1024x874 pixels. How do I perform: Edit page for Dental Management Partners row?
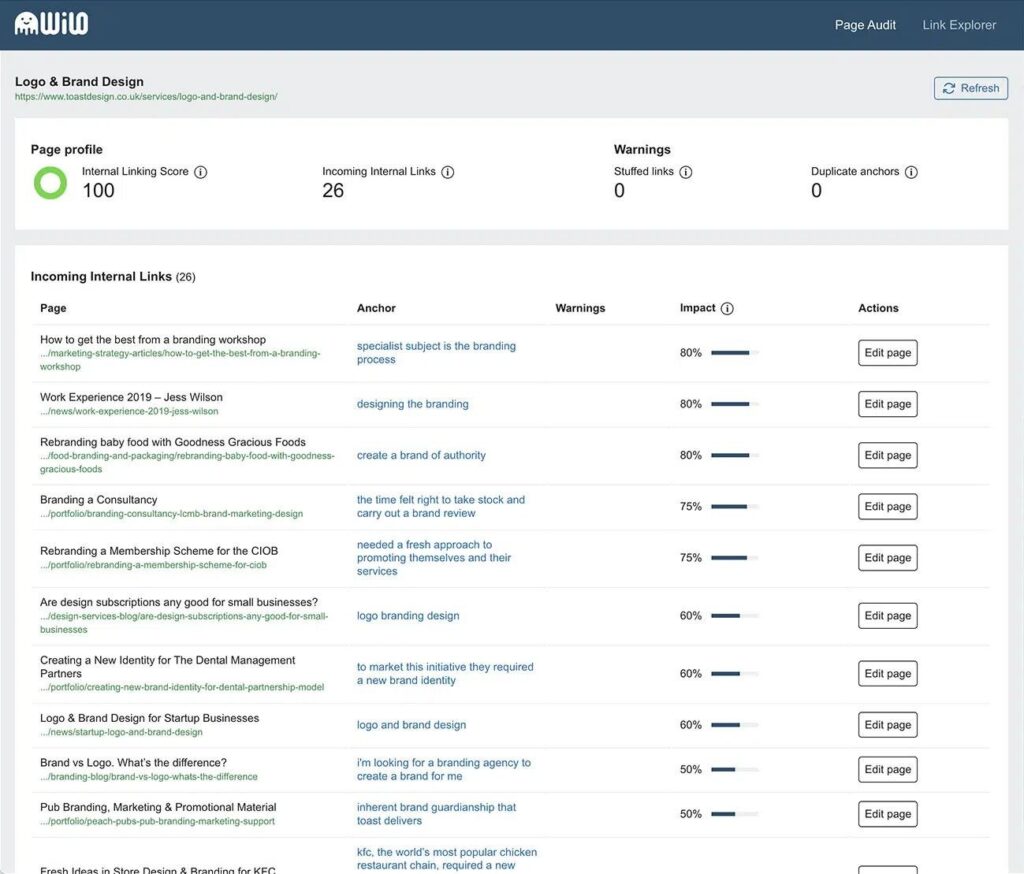click(x=887, y=673)
